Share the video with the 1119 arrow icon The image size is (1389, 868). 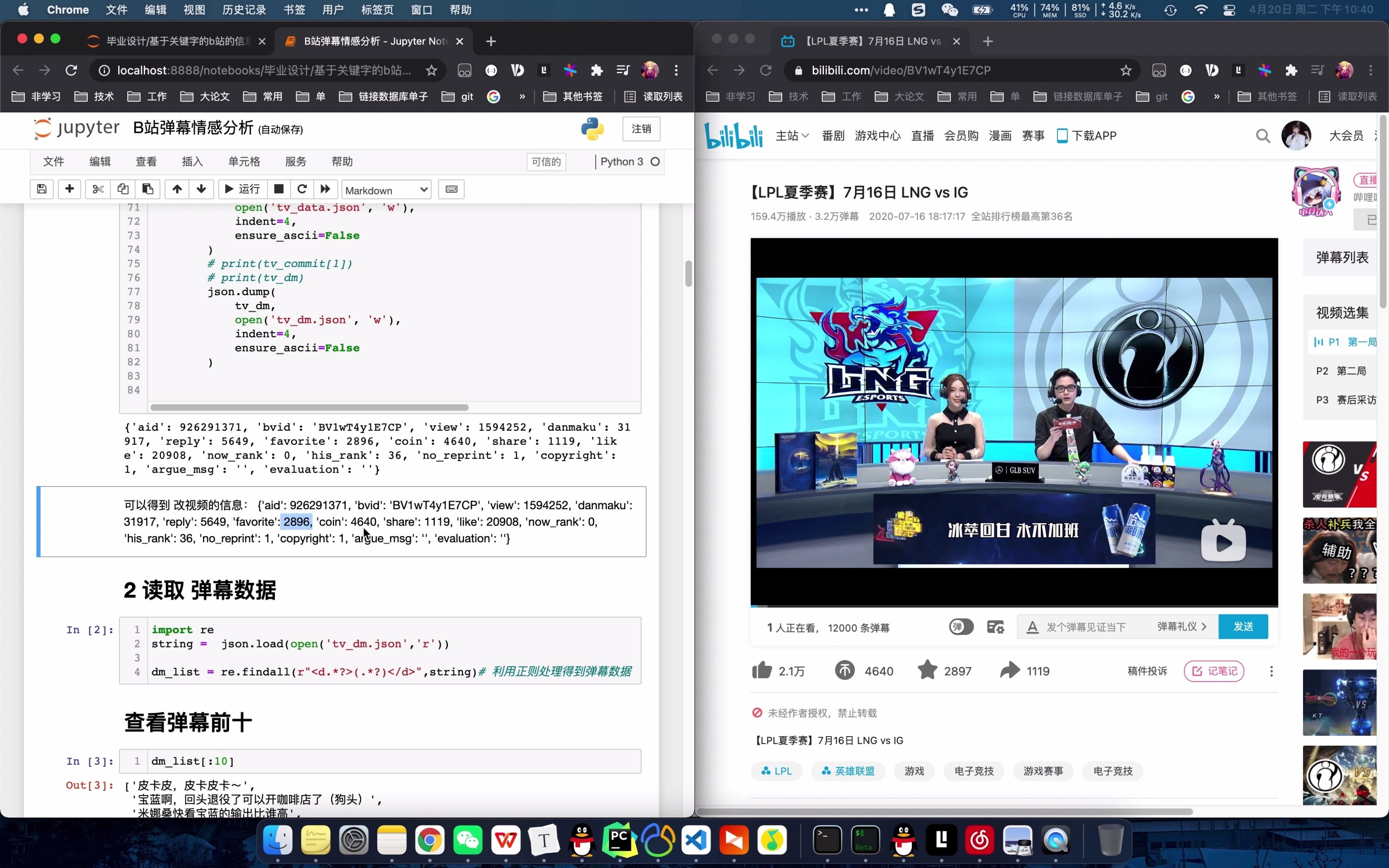coord(1010,671)
